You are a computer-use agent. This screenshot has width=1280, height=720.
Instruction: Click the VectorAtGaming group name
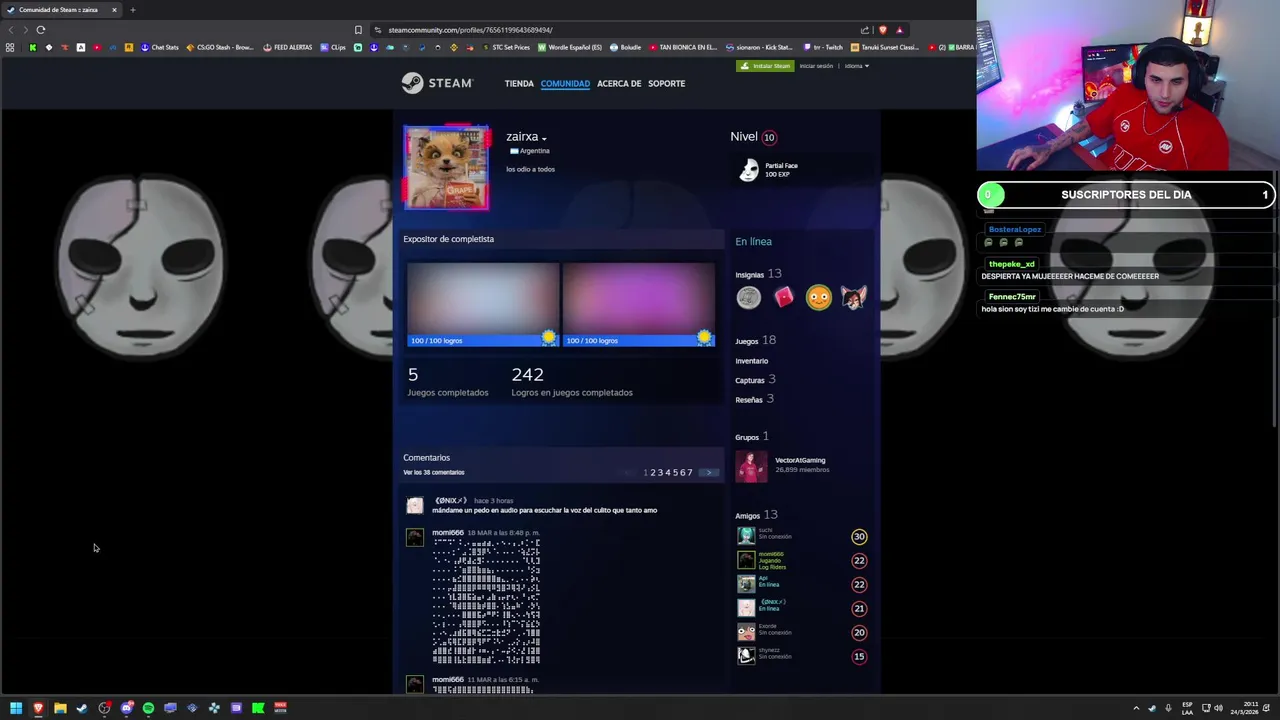click(800, 460)
